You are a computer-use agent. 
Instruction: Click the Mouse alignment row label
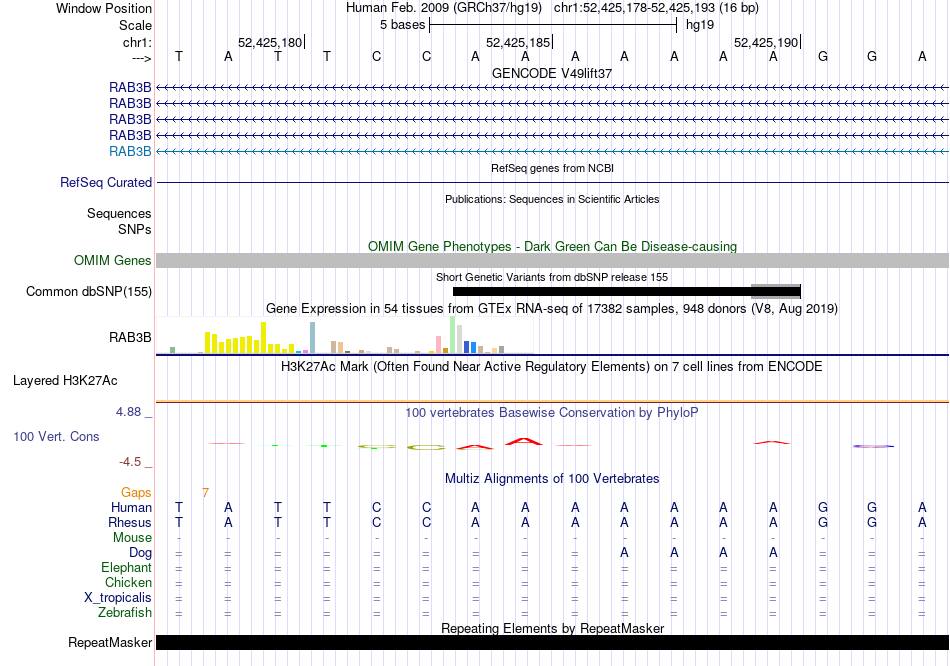pos(132,538)
